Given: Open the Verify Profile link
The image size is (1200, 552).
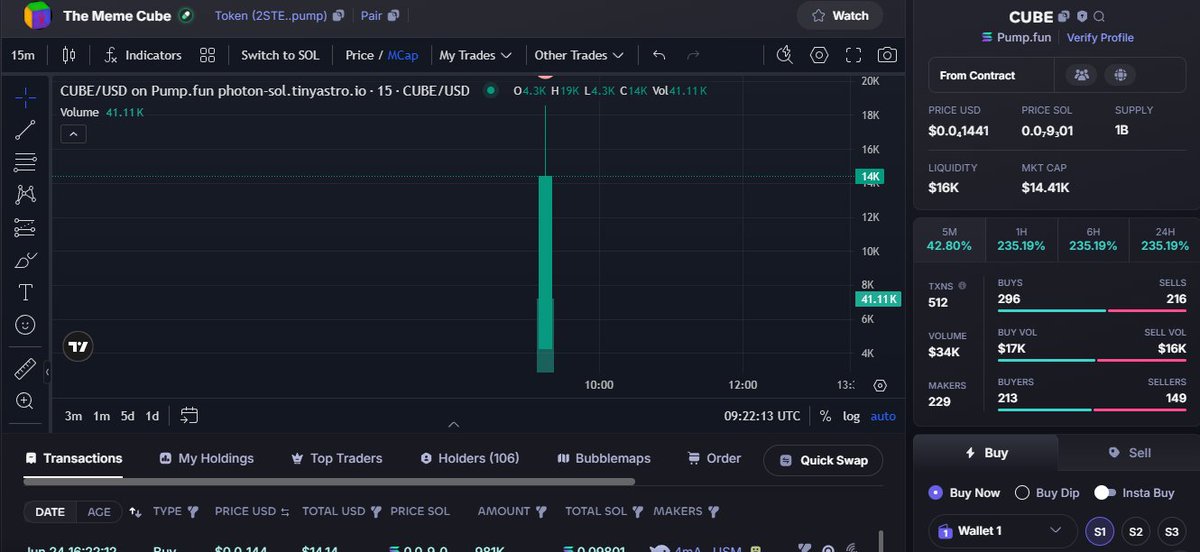Looking at the screenshot, I should 1100,37.
